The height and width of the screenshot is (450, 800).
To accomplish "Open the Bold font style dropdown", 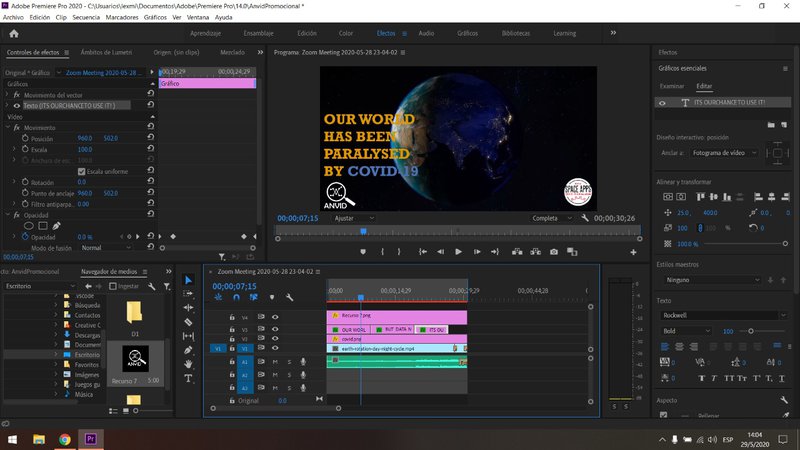I will (686, 331).
